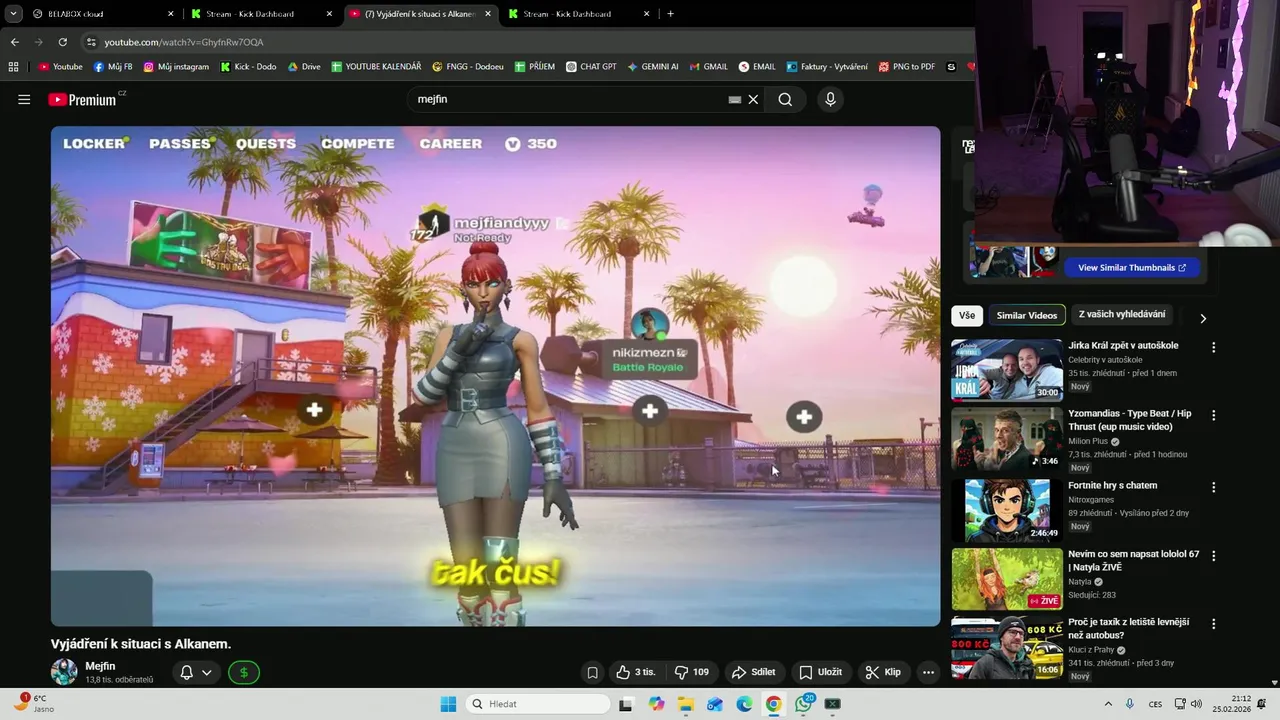
Task: Open the Kick - Dodo bookmark
Action: 247,67
